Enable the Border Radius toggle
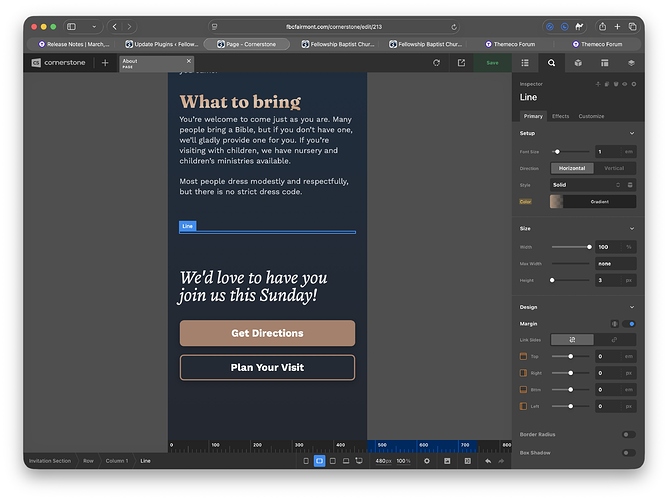The height and width of the screenshot is (500, 668). coord(628,434)
